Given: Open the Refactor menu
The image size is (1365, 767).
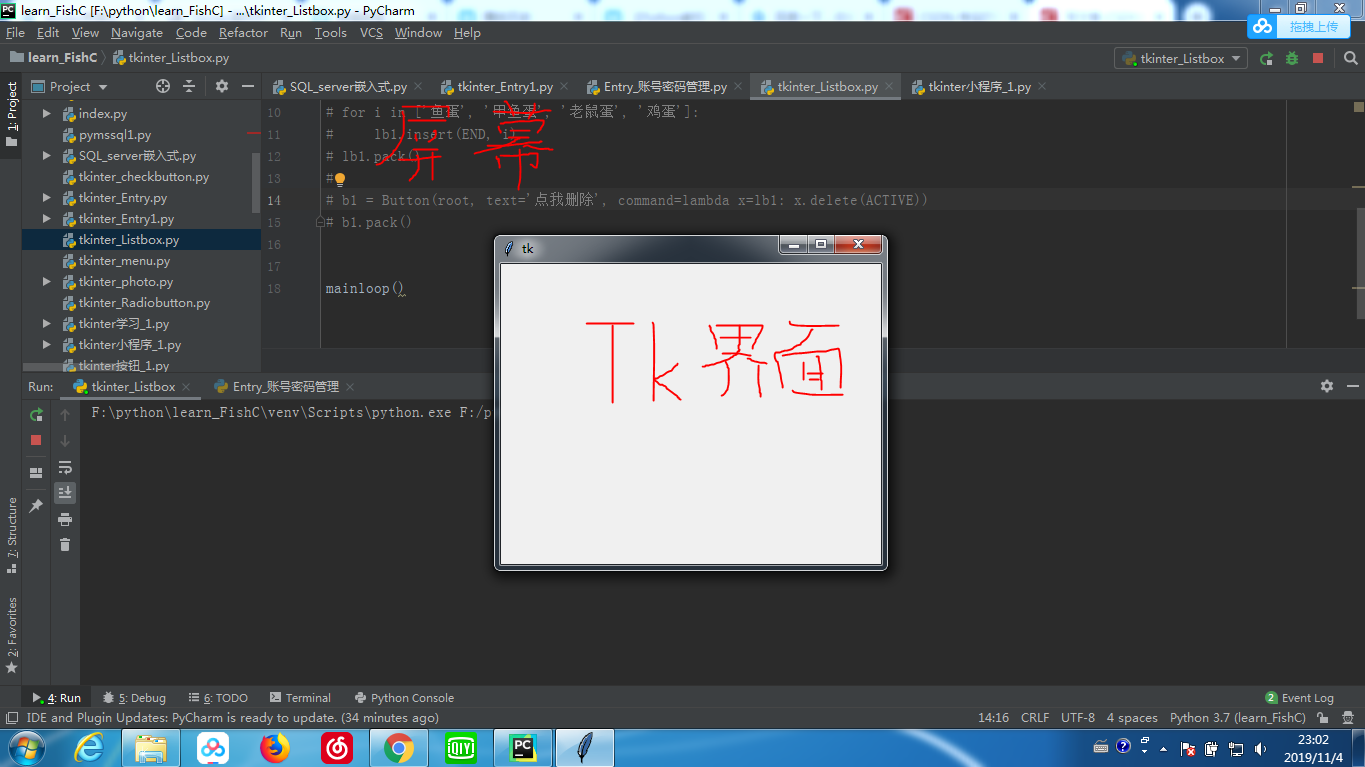Looking at the screenshot, I should 243,33.
